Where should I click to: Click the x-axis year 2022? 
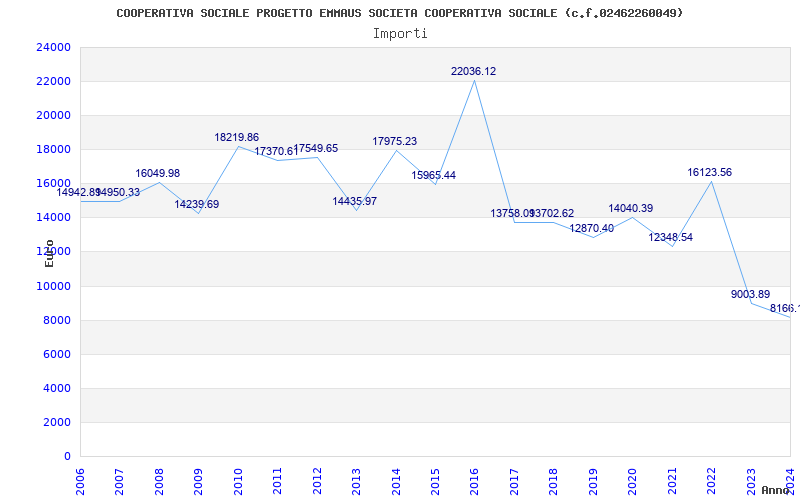click(711, 481)
